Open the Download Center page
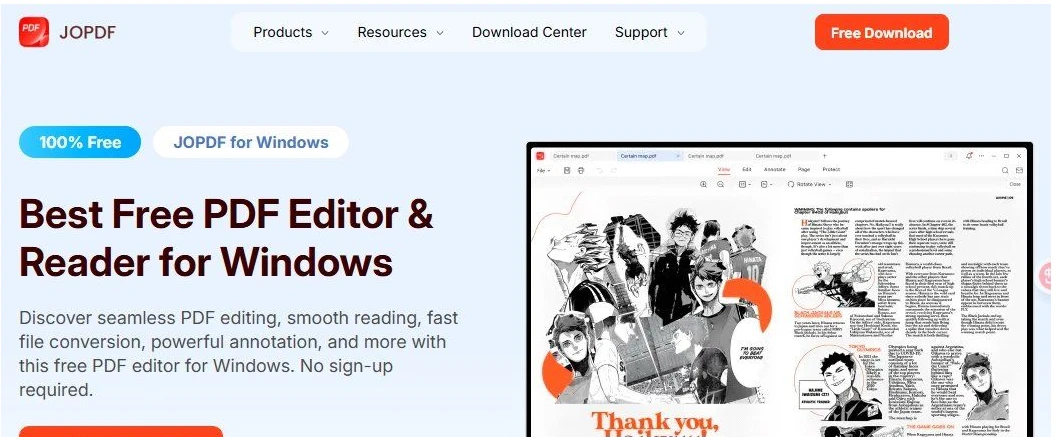Viewport: 1057px width, 437px height. 529,32
